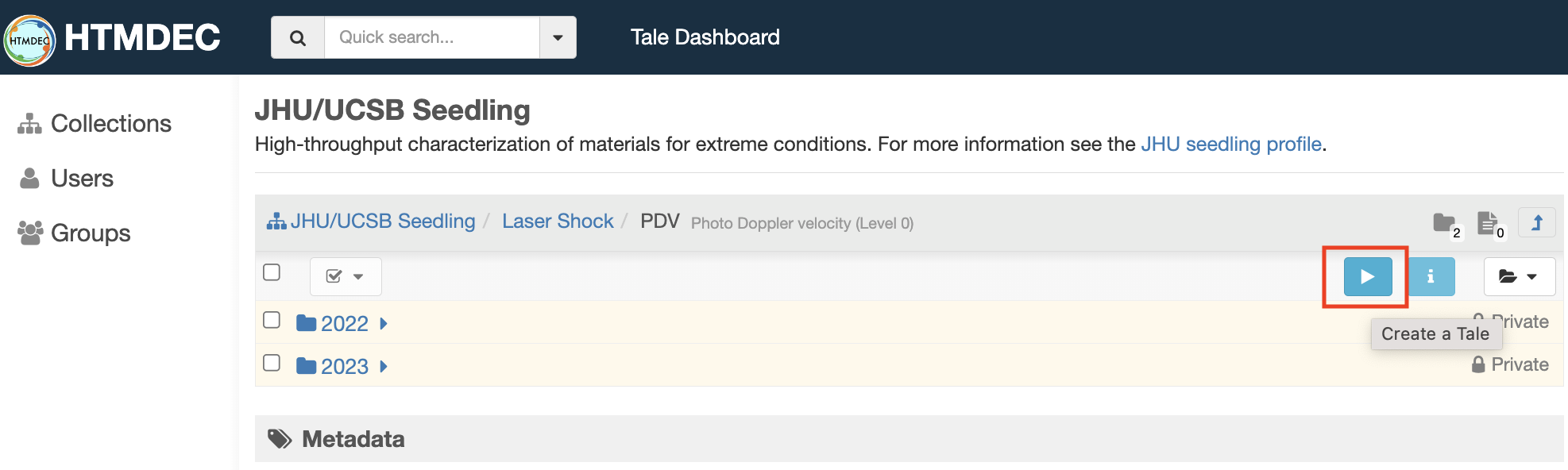The width and height of the screenshot is (1568, 470).
Task: Click the go up one level arrow
Action: tap(1537, 222)
